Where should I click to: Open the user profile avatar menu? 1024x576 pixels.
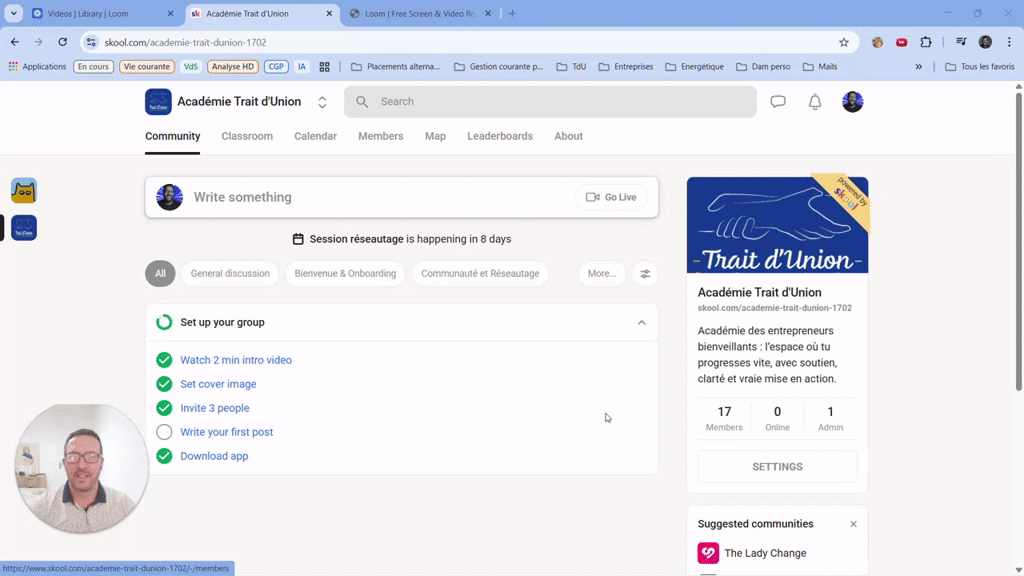point(852,102)
